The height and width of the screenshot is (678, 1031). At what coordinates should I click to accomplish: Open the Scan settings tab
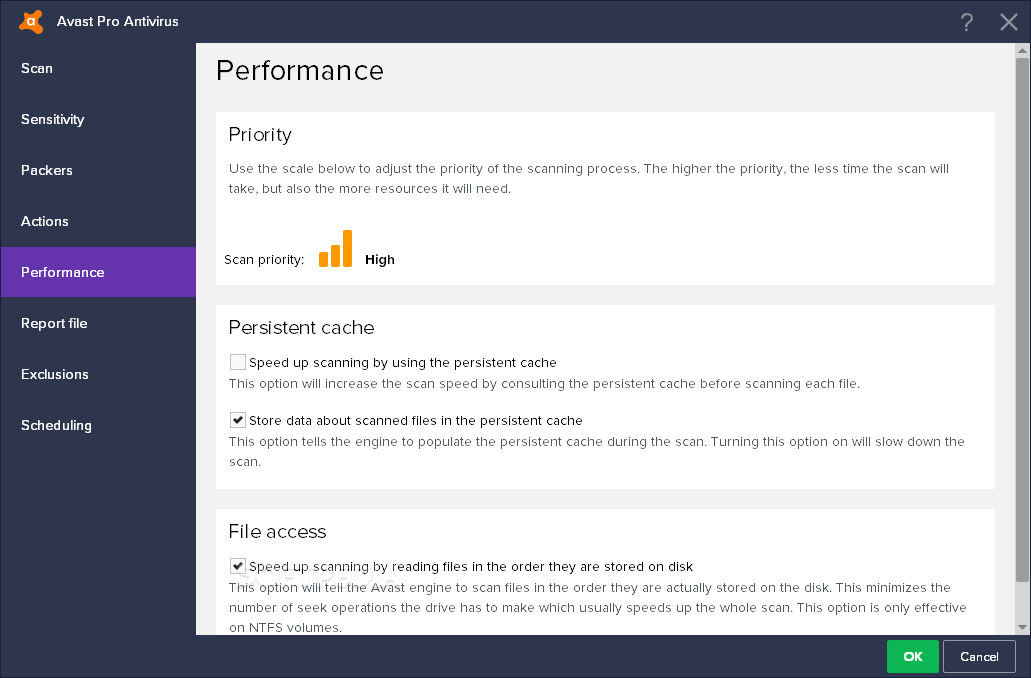point(37,68)
